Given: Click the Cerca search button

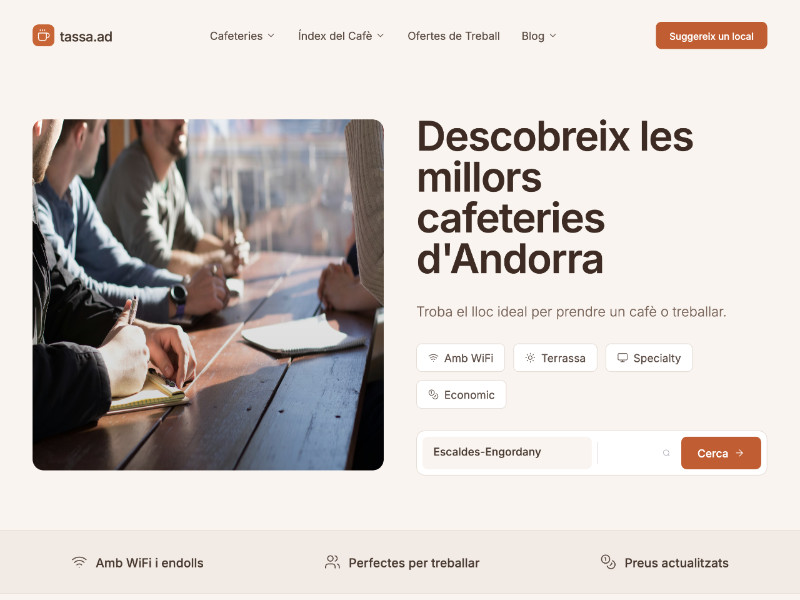Looking at the screenshot, I should [720, 453].
